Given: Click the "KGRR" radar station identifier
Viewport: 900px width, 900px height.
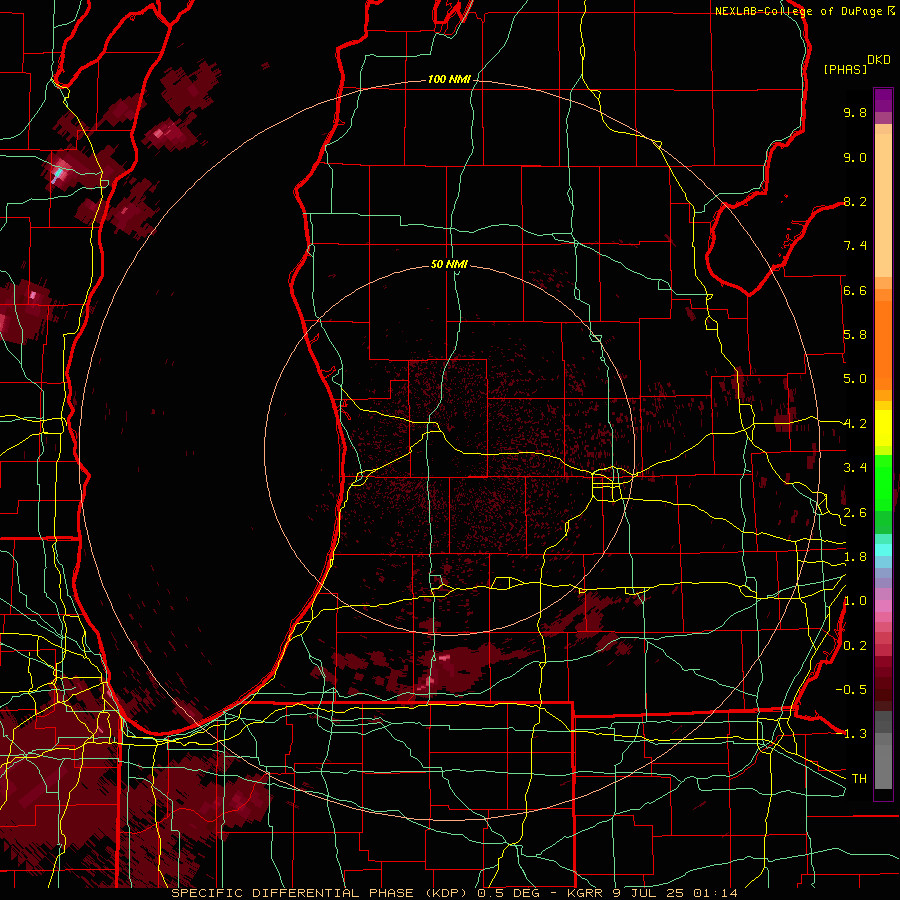Looking at the screenshot, I should pyautogui.click(x=584, y=893).
